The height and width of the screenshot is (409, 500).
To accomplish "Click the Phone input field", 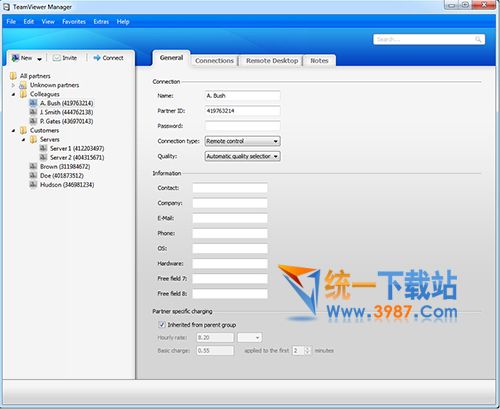I will tap(230, 233).
